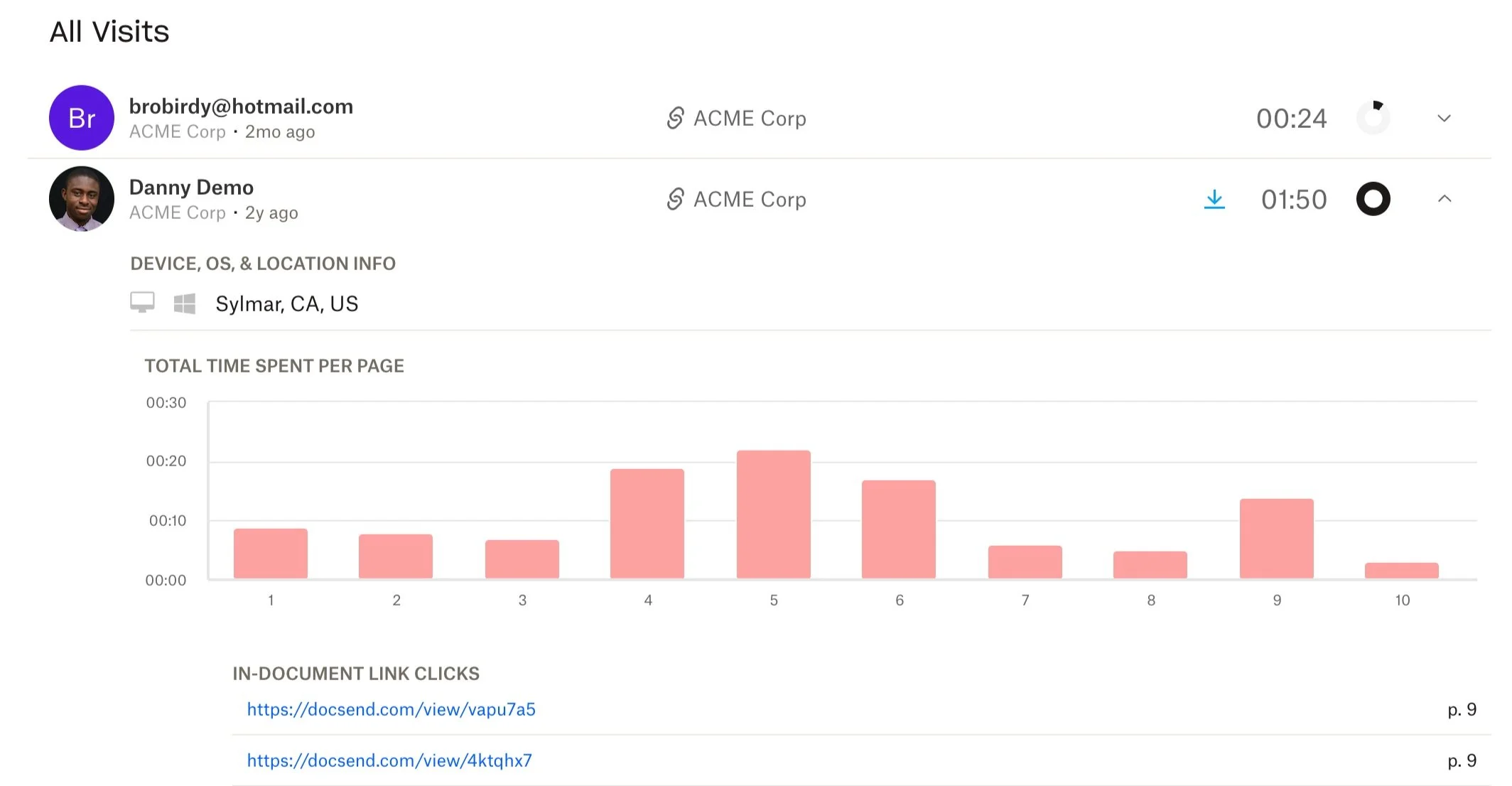Image resolution: width=1512 pixels, height=786 pixels.
Task: Click Danny Demo's profile photo
Action: coord(82,199)
